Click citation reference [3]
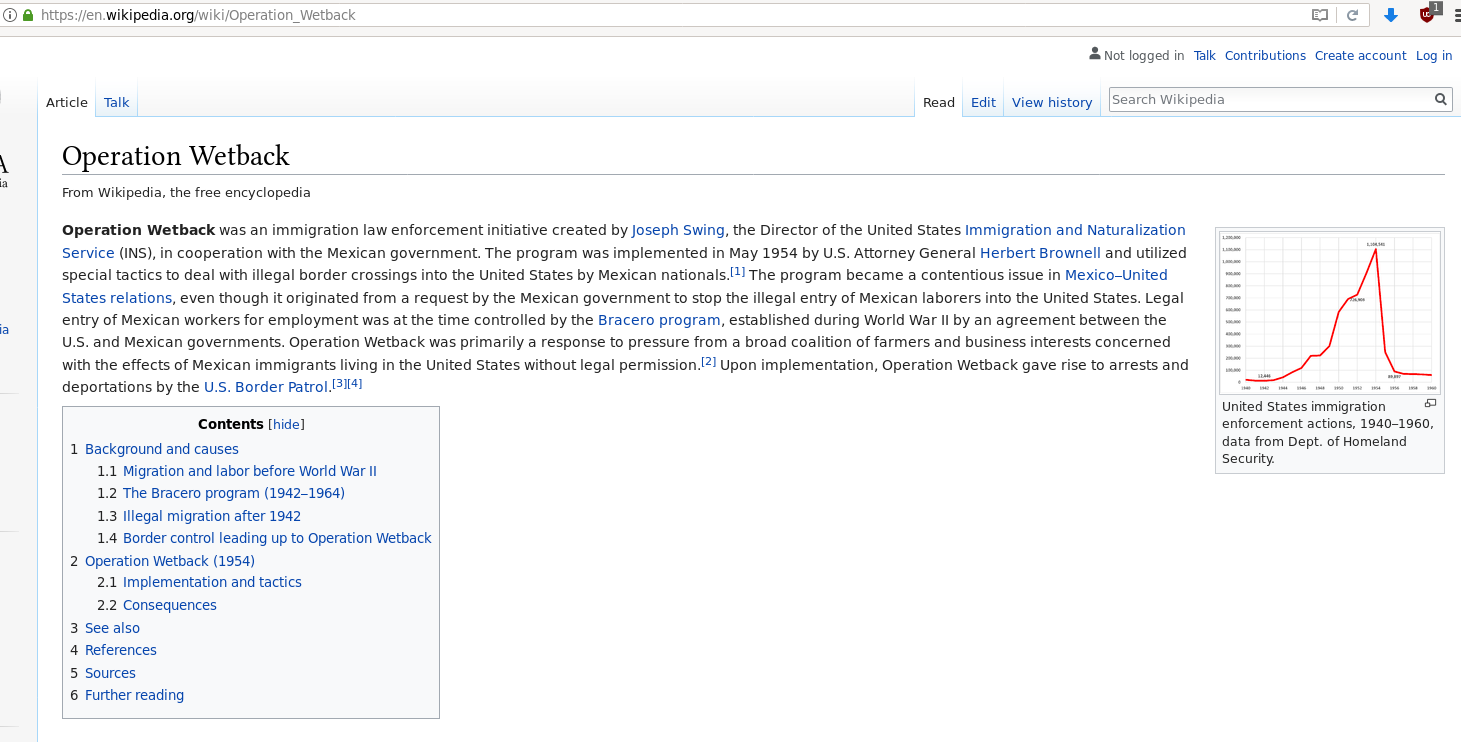Screen dimensions: 1461x742 tap(339, 383)
